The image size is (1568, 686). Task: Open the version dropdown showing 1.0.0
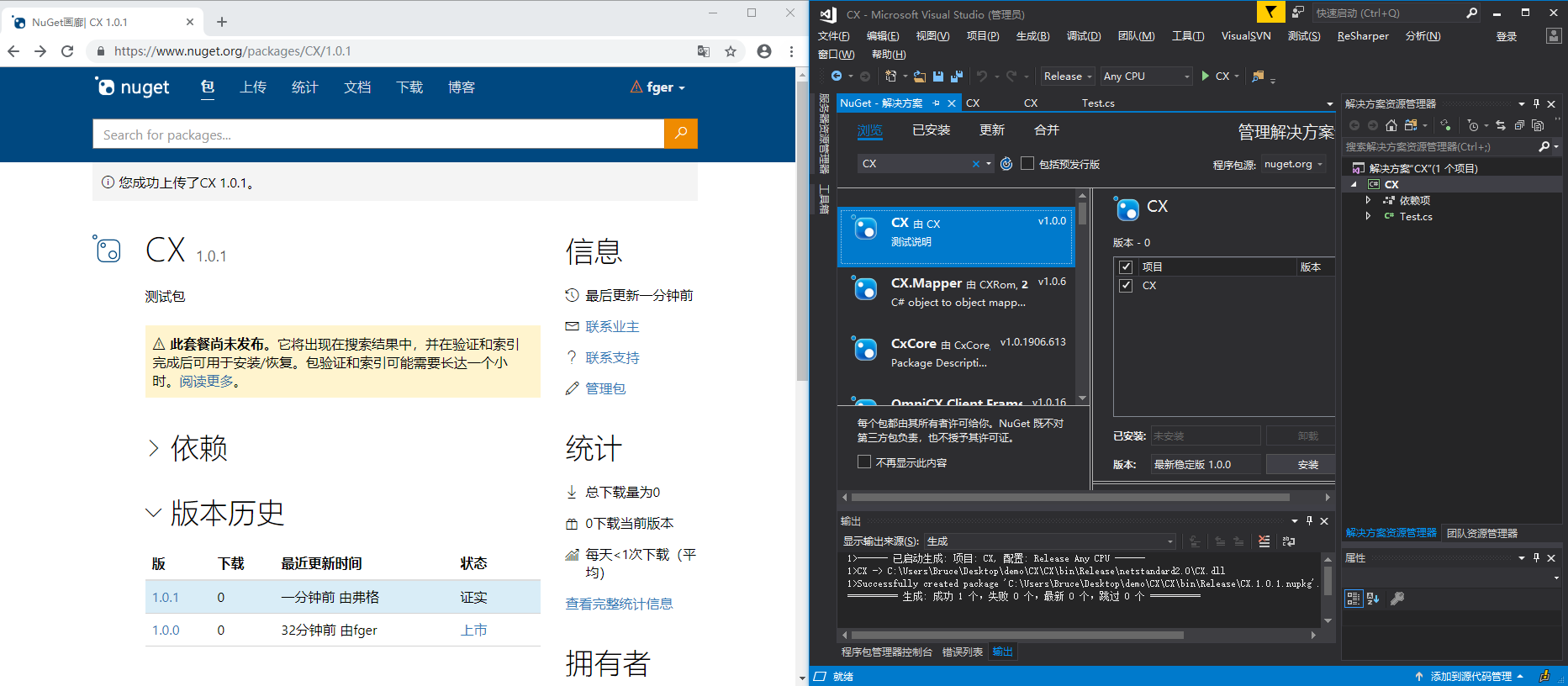pos(1206,464)
